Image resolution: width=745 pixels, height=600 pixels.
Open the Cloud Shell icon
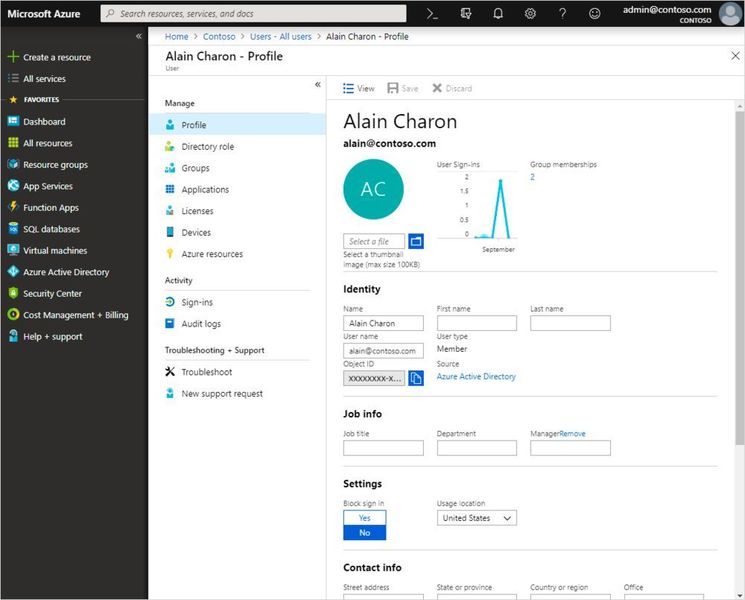[x=432, y=14]
